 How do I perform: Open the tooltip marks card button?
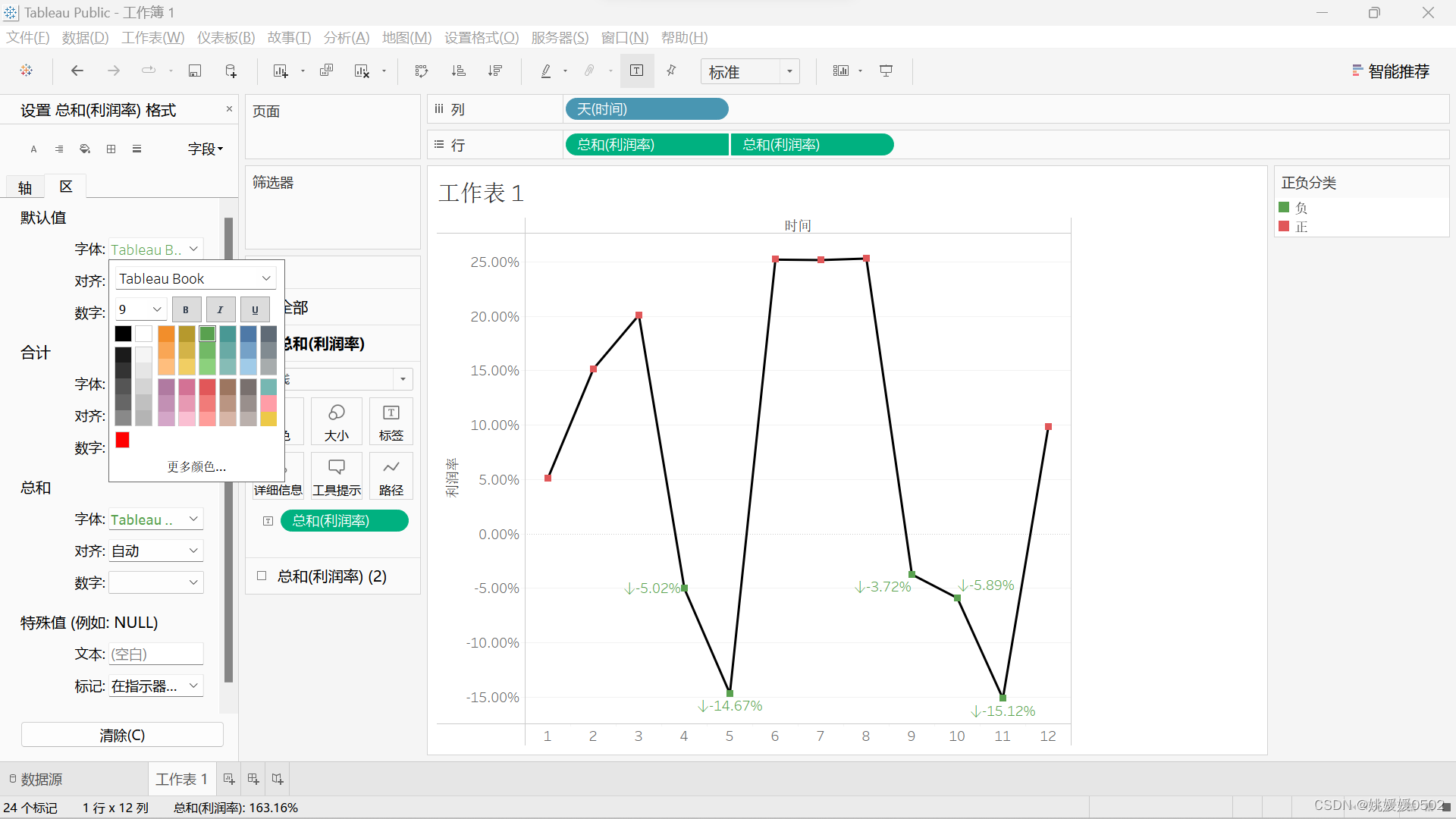pyautogui.click(x=336, y=475)
